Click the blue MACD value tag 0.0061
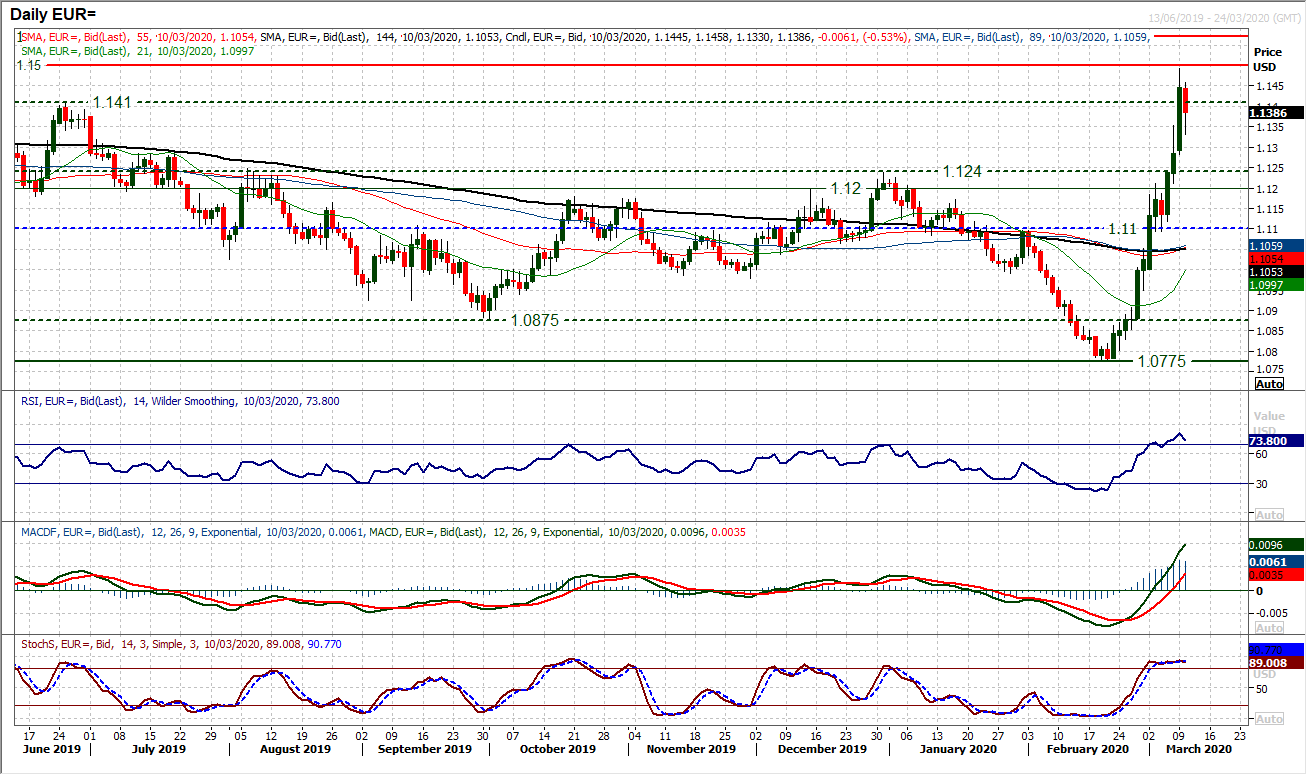Image resolution: width=1307 pixels, height=775 pixels. 1276,561
